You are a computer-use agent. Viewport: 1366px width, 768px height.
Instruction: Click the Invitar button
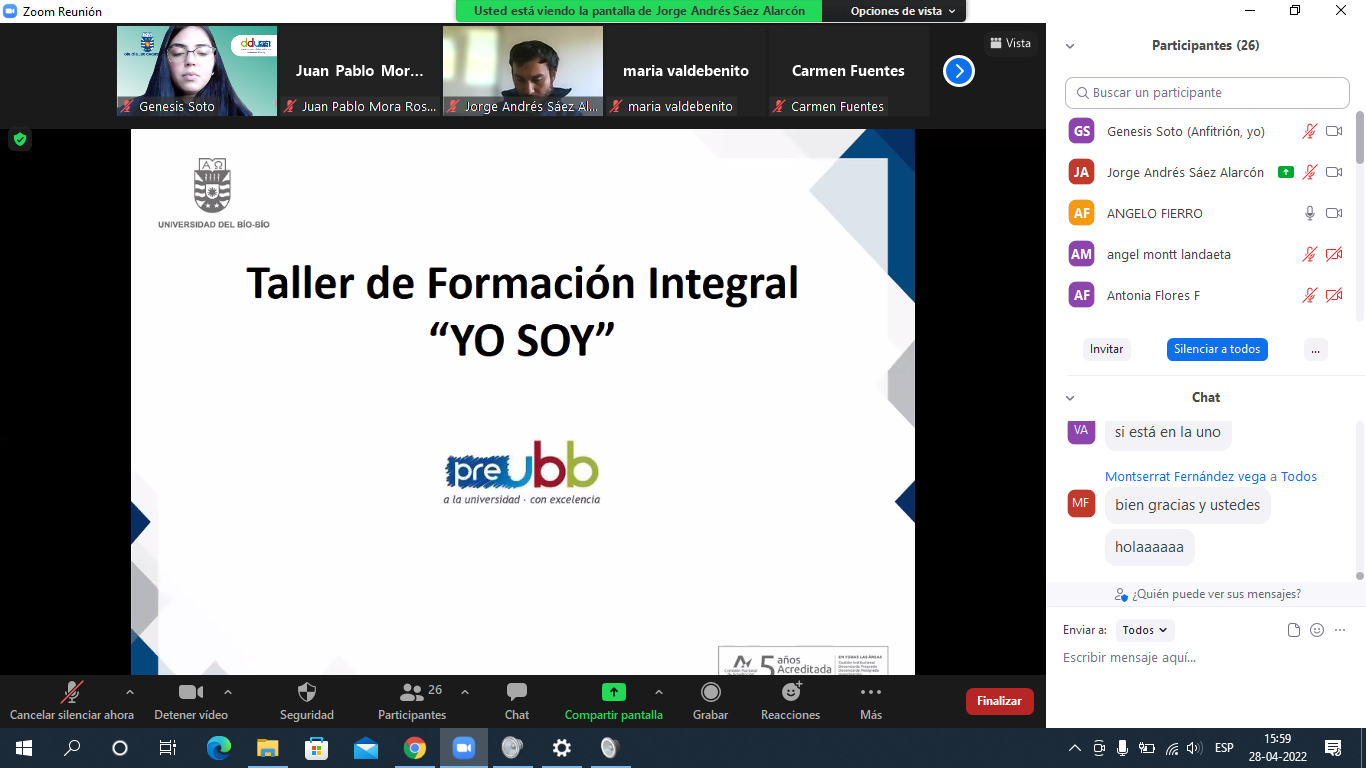click(1106, 349)
